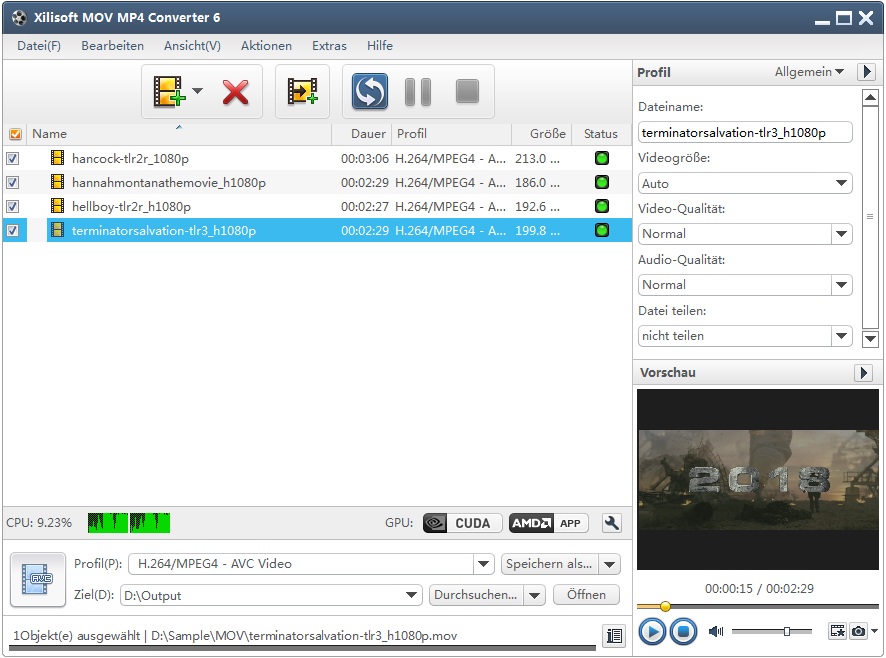Screen dimensions: 886x658
Task: Stop the conversion
Action: [x=467, y=91]
